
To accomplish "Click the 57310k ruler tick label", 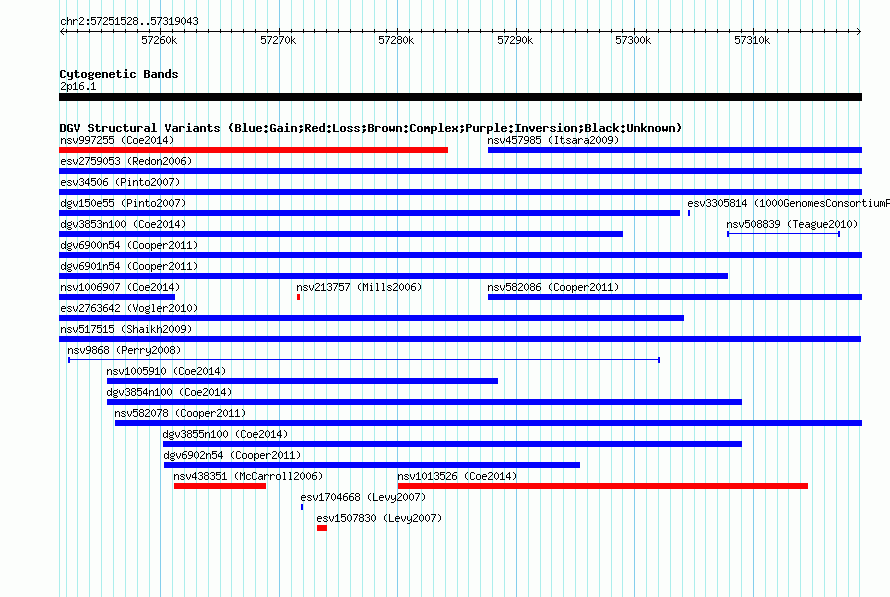I will (x=752, y=40).
